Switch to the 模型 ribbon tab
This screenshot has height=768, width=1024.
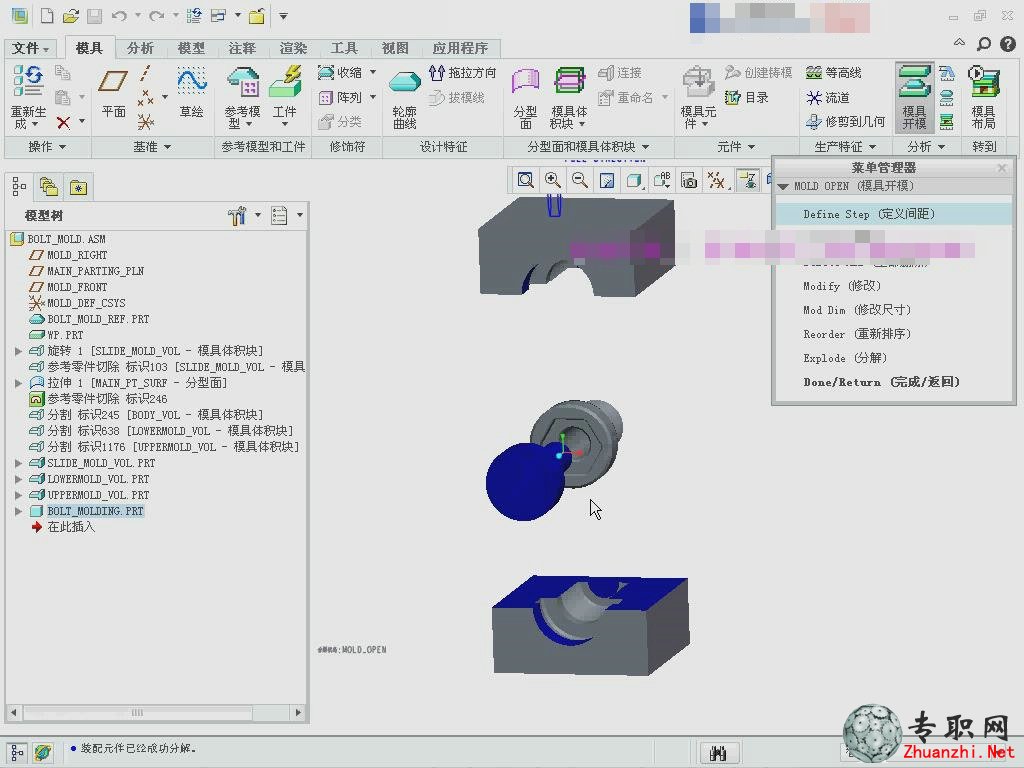point(191,48)
